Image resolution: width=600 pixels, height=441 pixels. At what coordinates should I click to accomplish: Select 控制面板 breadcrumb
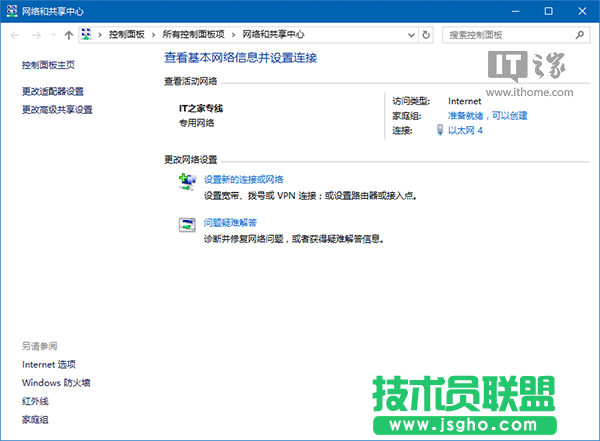(127, 34)
